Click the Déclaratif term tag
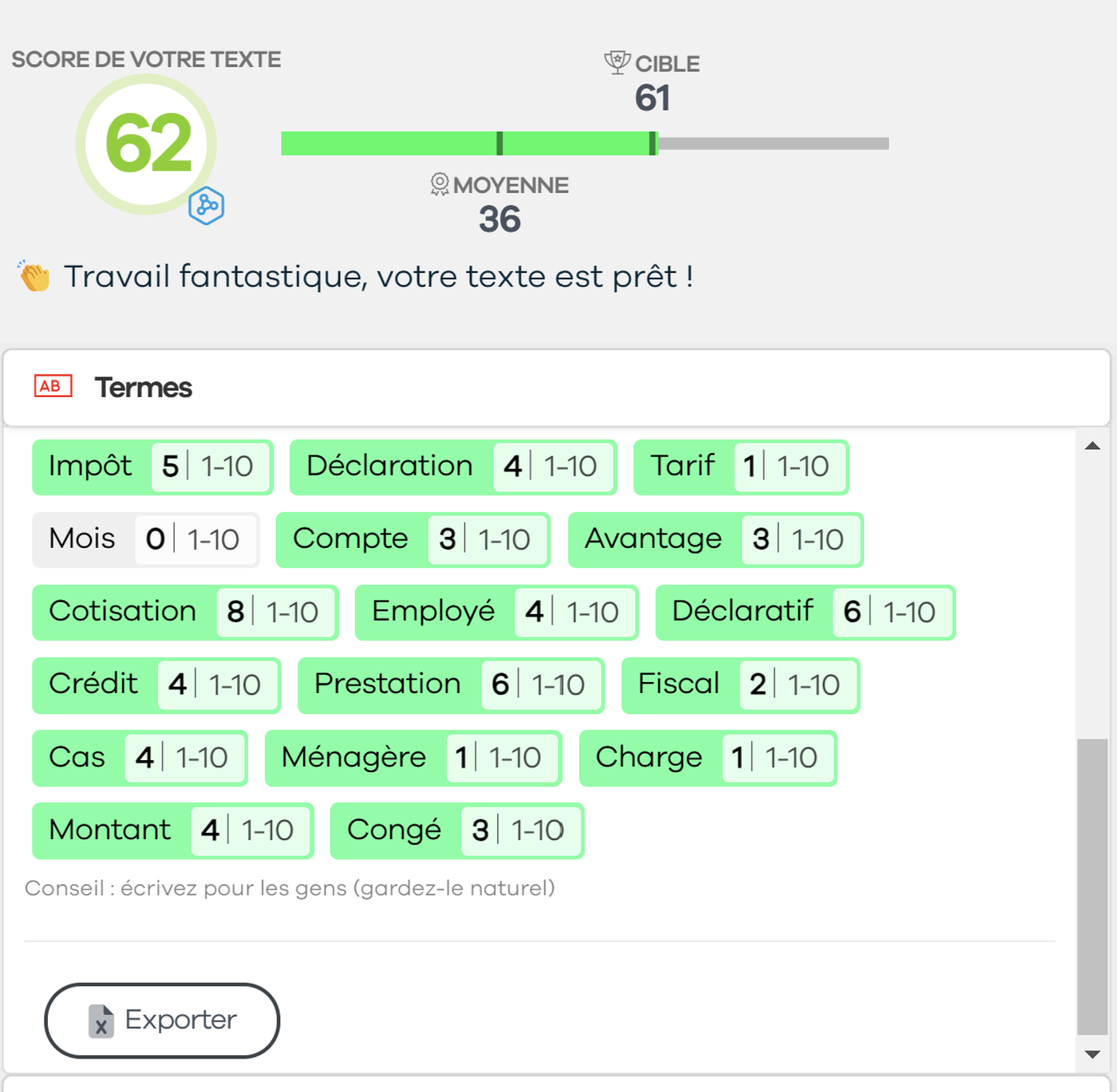The width and height of the screenshot is (1117, 1092). [805, 613]
